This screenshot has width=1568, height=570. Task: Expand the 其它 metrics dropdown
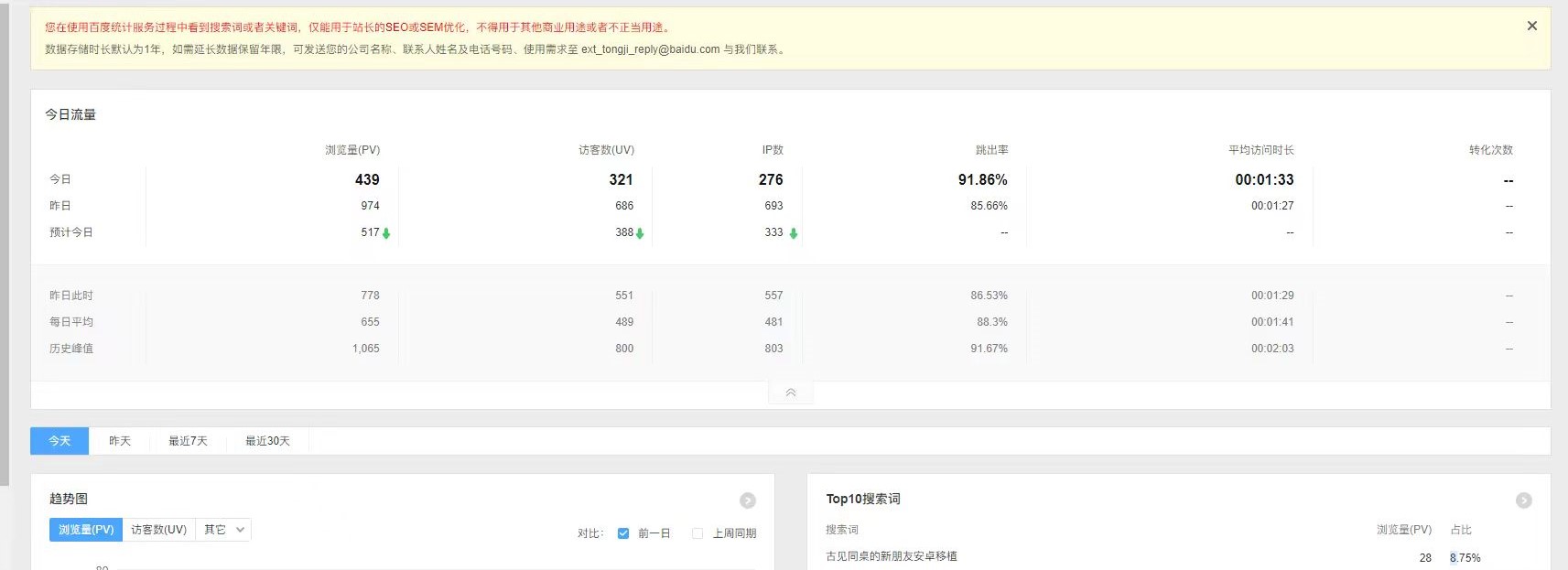tap(223, 530)
